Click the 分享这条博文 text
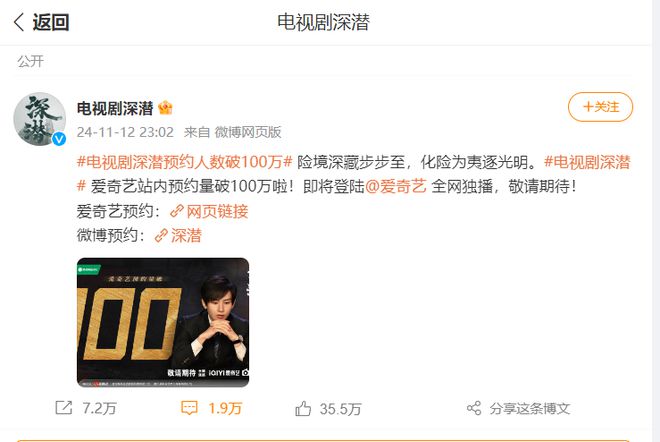Viewport: 660px width, 442px height. (530, 408)
